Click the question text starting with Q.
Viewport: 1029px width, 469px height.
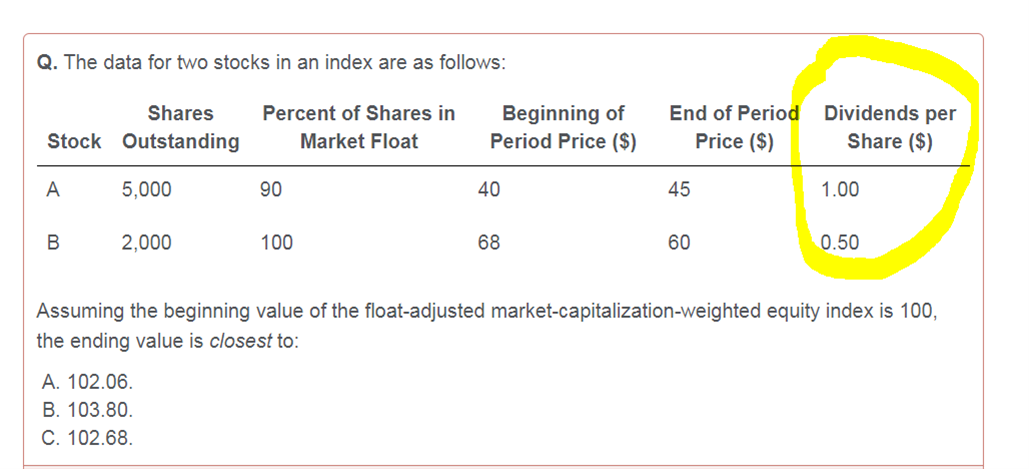point(272,64)
